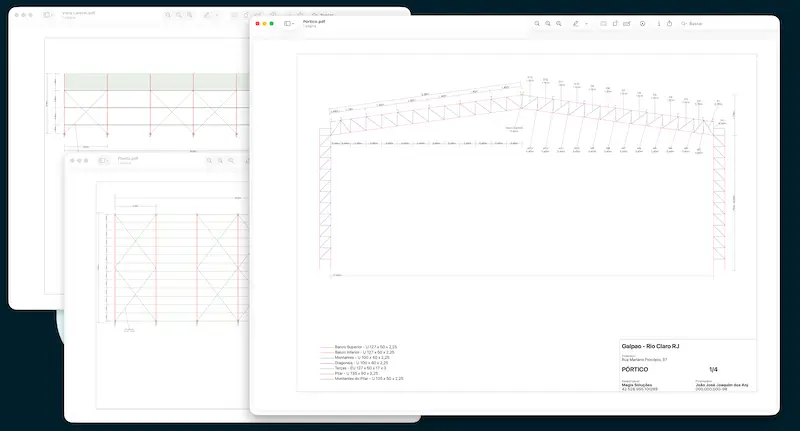
Task: Click the first magnifier icon in Planta.pdf toolbar
Action: point(209,160)
